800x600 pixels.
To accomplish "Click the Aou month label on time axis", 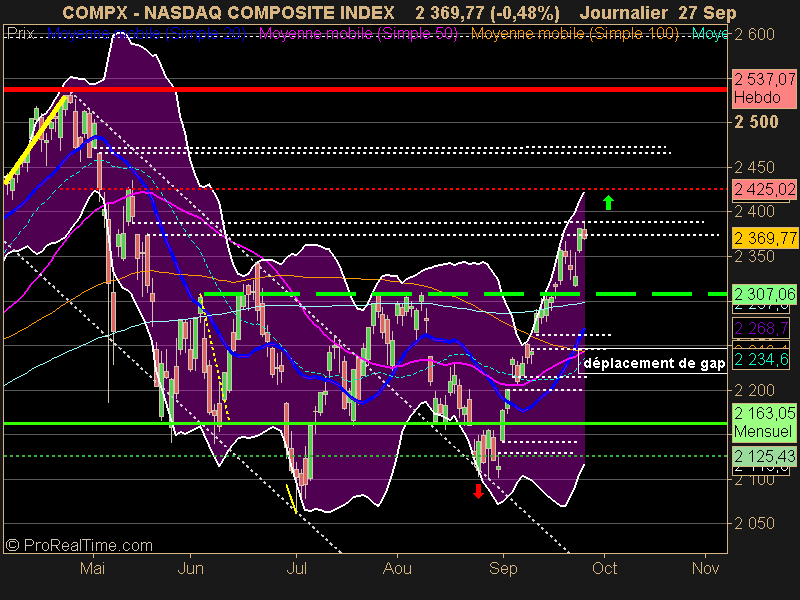I will (397, 568).
